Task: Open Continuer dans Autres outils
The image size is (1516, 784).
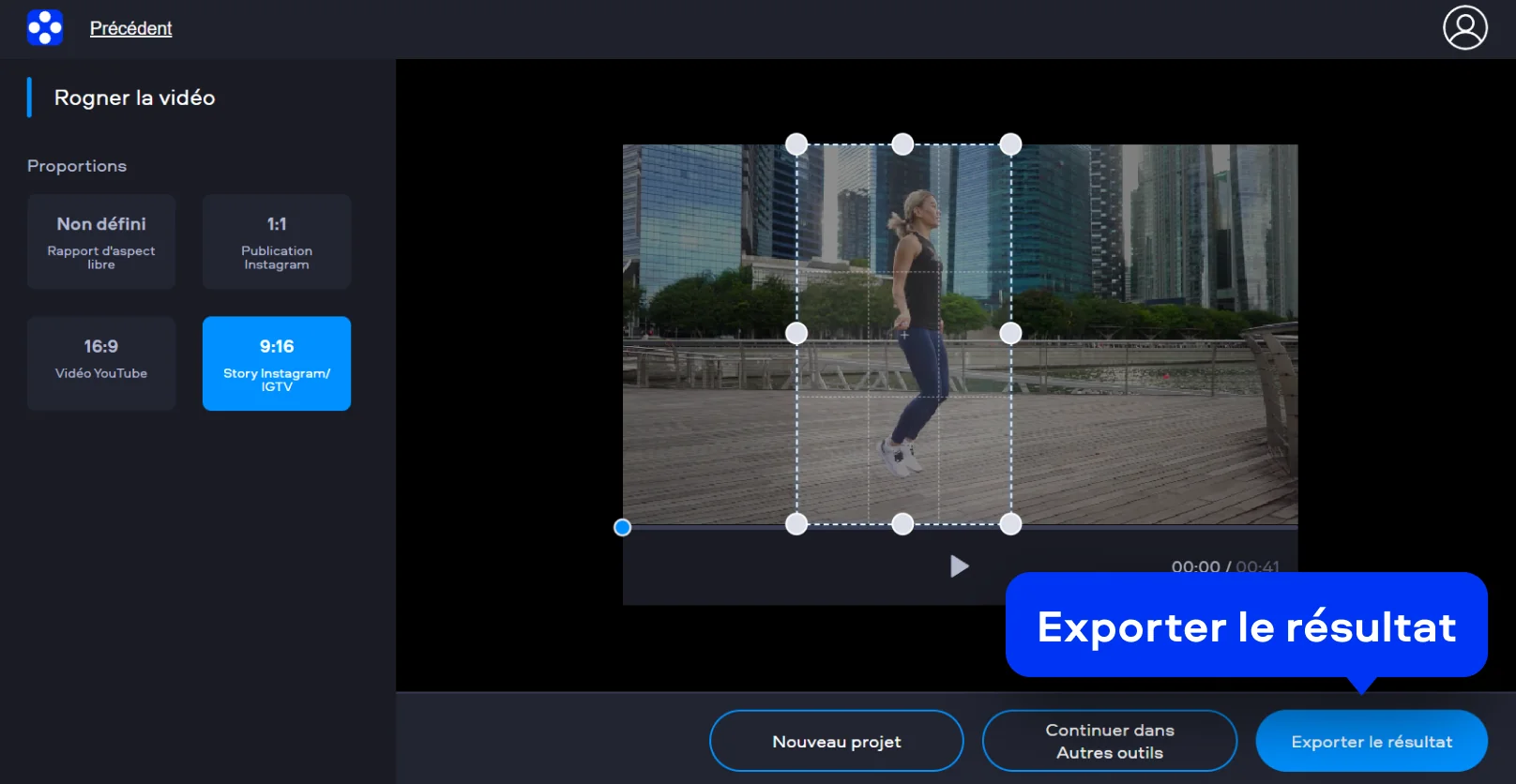Action: click(x=1109, y=741)
